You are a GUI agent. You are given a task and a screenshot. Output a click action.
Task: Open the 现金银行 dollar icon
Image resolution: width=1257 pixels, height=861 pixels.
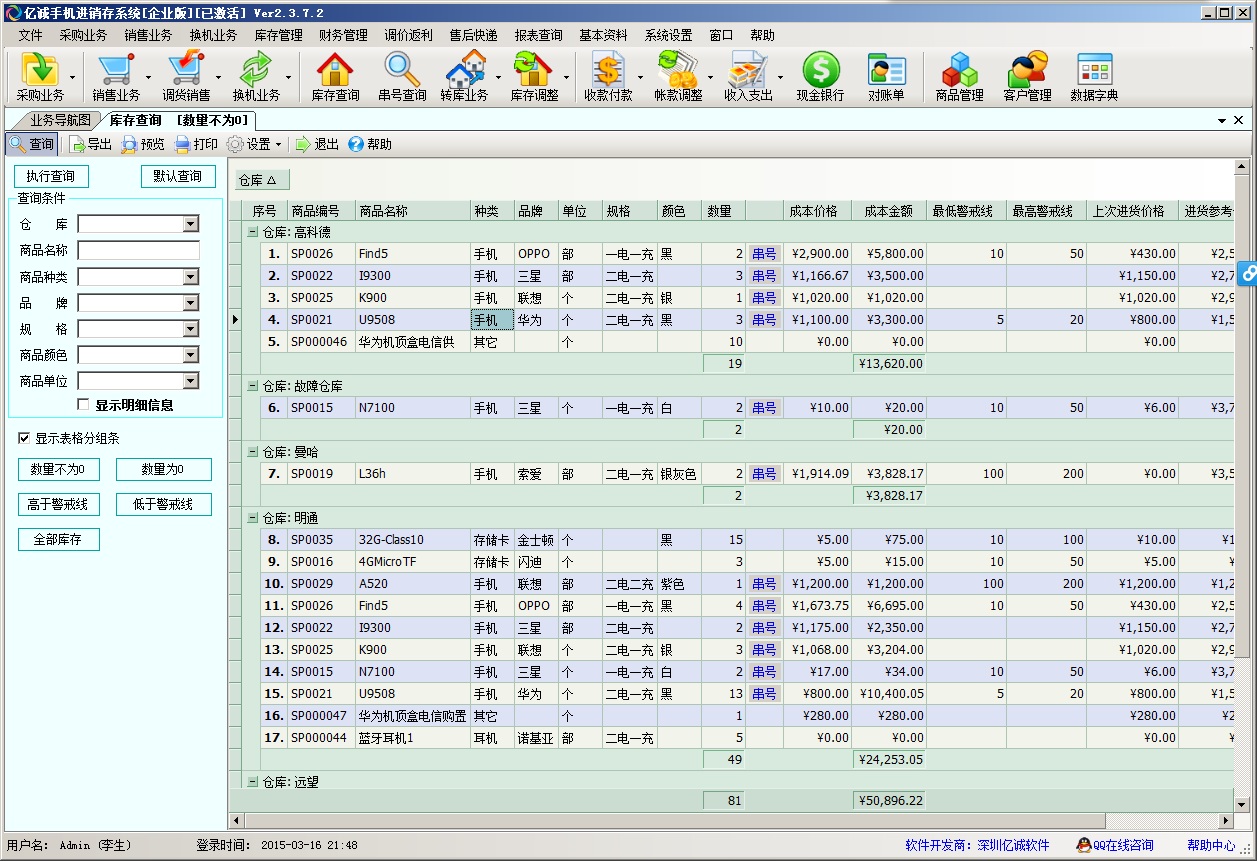pyautogui.click(x=820, y=77)
